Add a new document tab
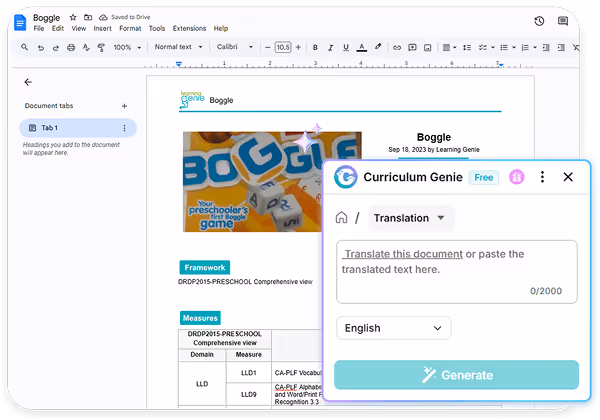 pos(124,106)
